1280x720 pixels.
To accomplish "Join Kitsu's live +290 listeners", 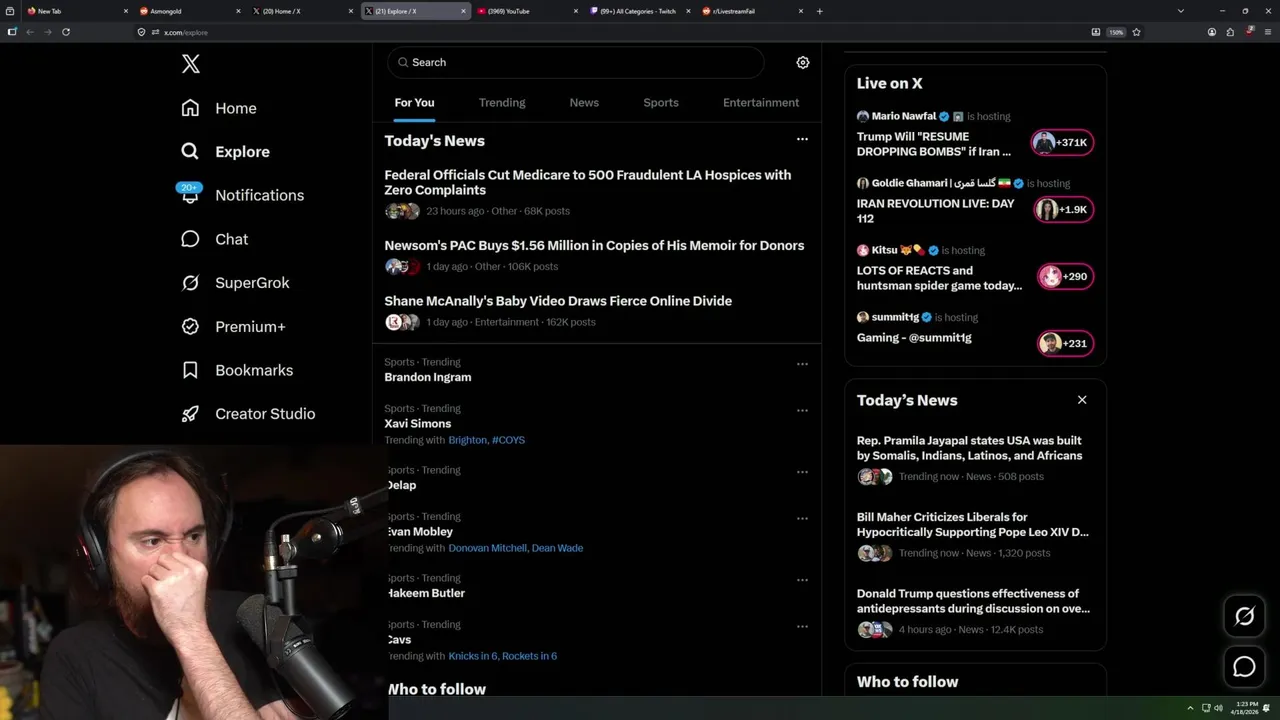I will pyautogui.click(x=1065, y=277).
